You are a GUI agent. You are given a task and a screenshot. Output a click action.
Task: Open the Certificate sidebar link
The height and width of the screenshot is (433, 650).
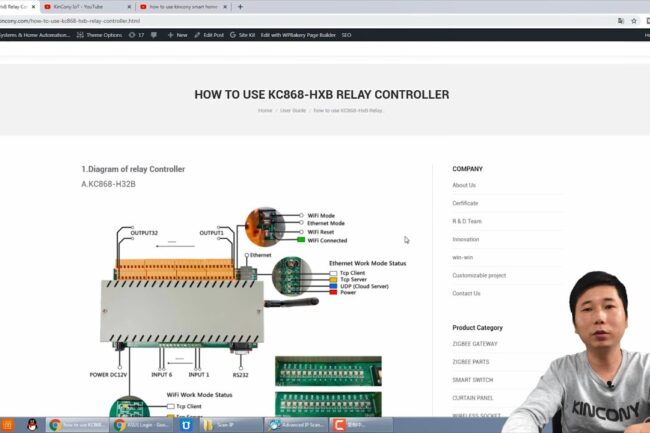point(465,203)
